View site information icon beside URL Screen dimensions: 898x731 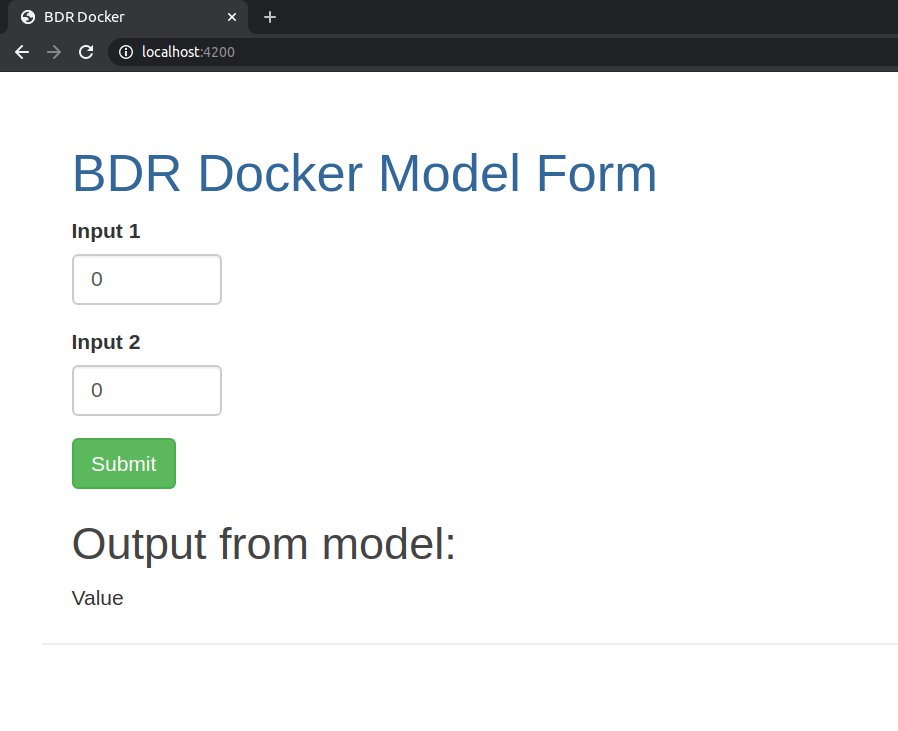pyautogui.click(x=126, y=52)
